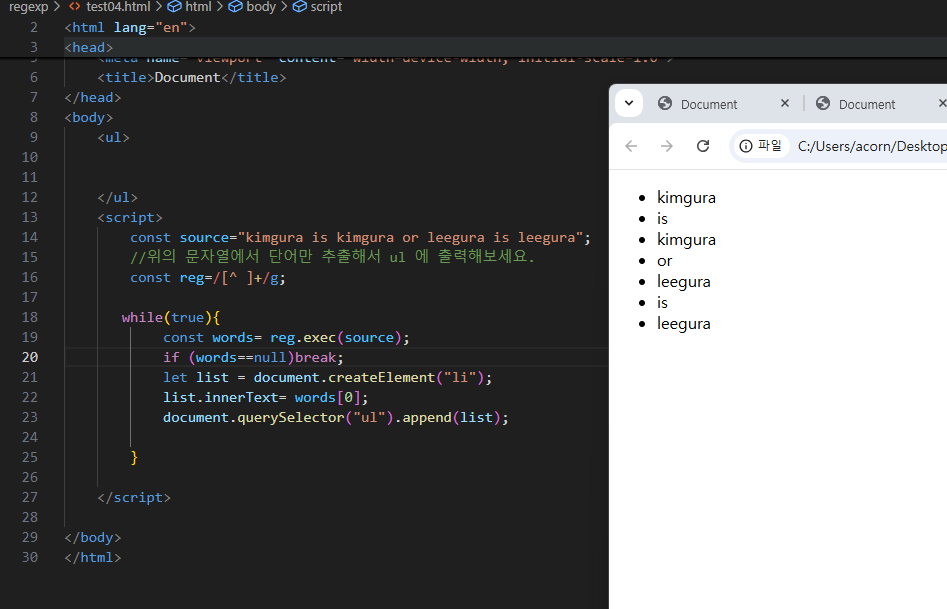The image size is (947, 609).
Task: Click the site info icon labeled 파일
Action: pos(760,146)
